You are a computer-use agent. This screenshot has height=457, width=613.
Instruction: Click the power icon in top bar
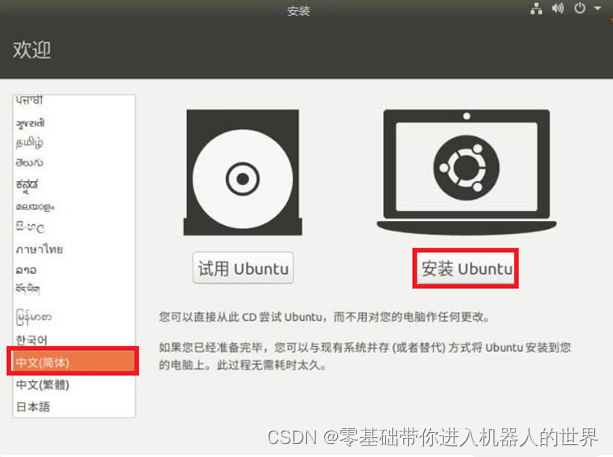click(x=579, y=8)
